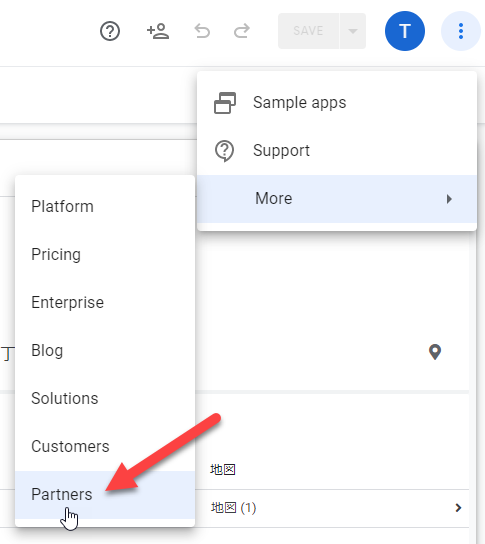Click the share add-user icon
The height and width of the screenshot is (544, 485).
(x=158, y=31)
